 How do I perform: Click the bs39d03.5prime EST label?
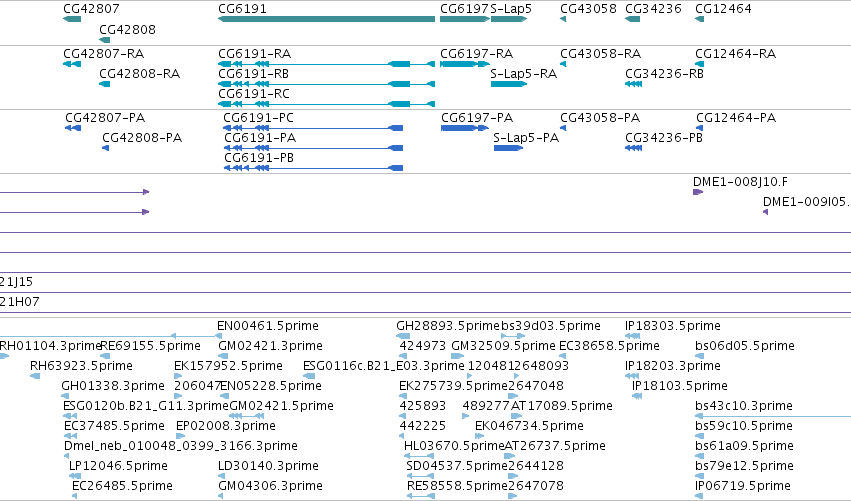pos(550,326)
